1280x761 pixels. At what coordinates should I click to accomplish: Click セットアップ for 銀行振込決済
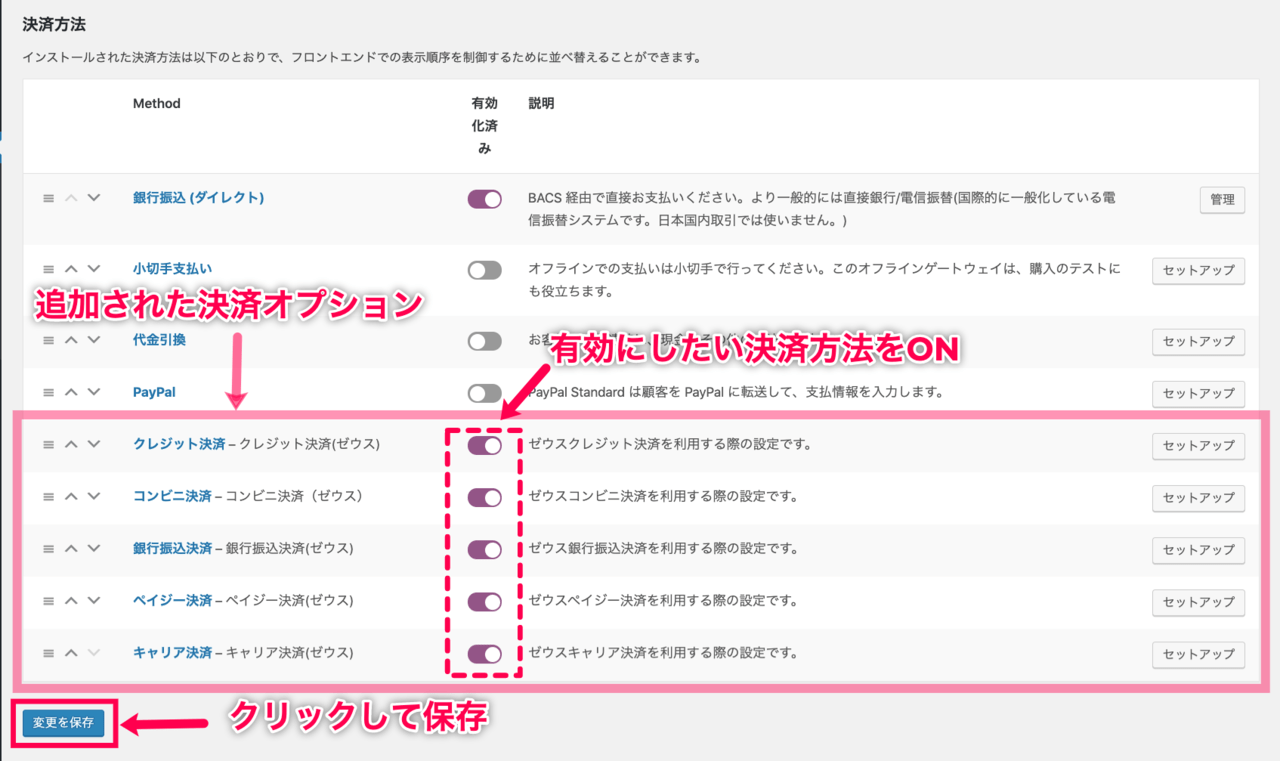(1199, 550)
